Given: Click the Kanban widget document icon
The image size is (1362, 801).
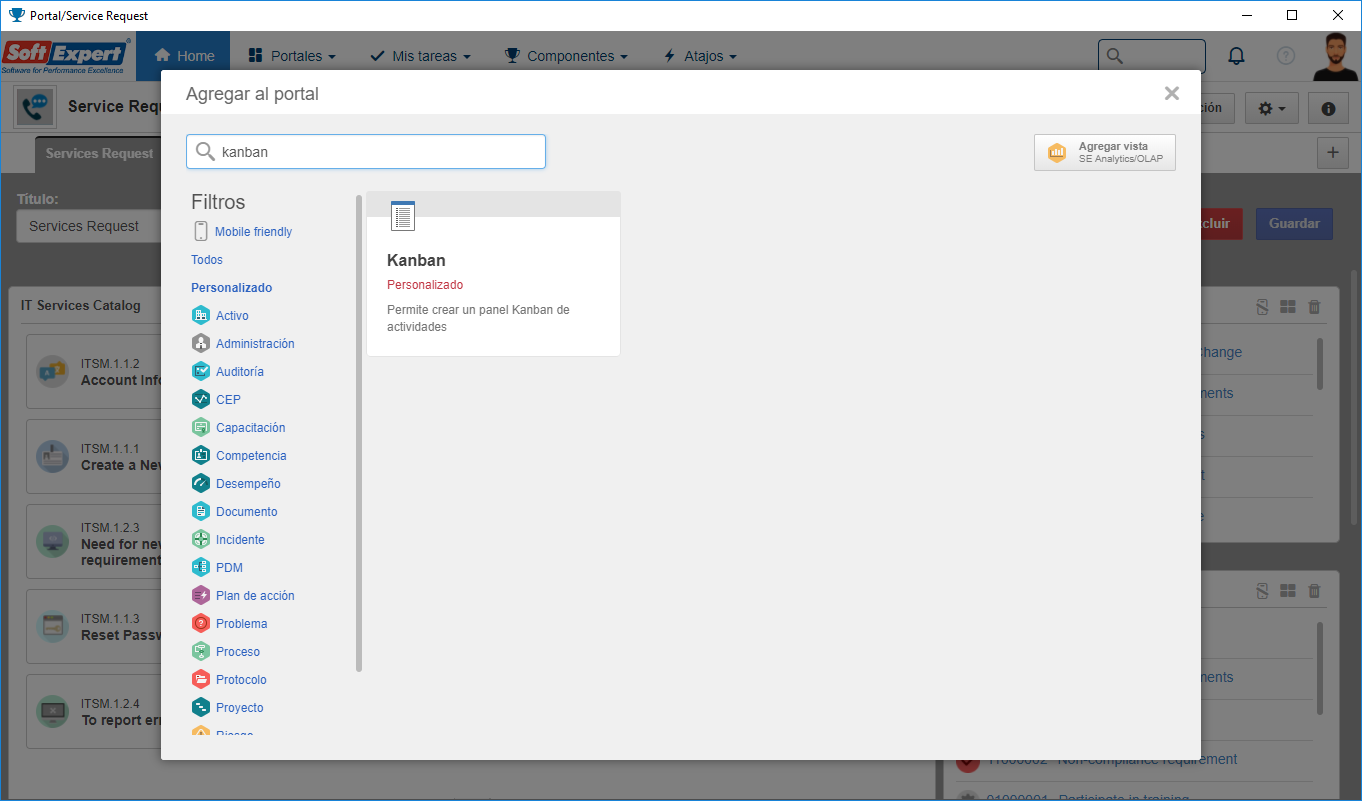Looking at the screenshot, I should pyautogui.click(x=402, y=215).
